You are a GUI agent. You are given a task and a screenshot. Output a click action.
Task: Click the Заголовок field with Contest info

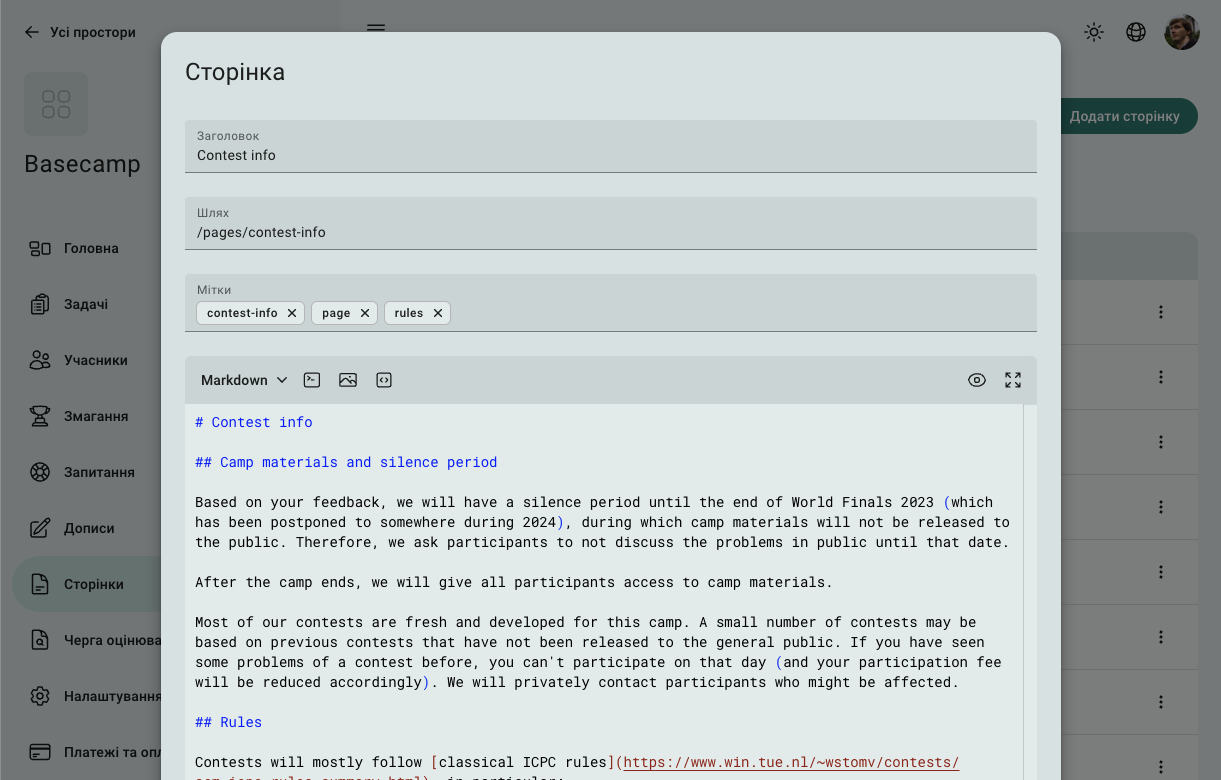(x=610, y=155)
